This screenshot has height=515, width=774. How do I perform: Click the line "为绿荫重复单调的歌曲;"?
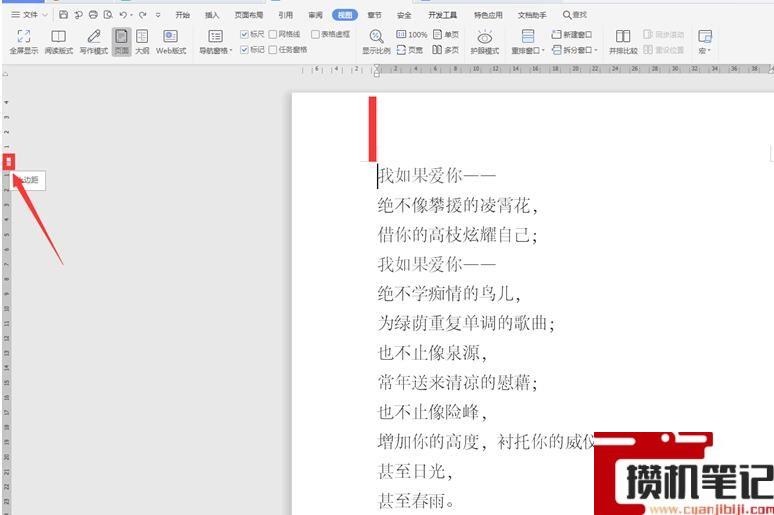(x=466, y=323)
